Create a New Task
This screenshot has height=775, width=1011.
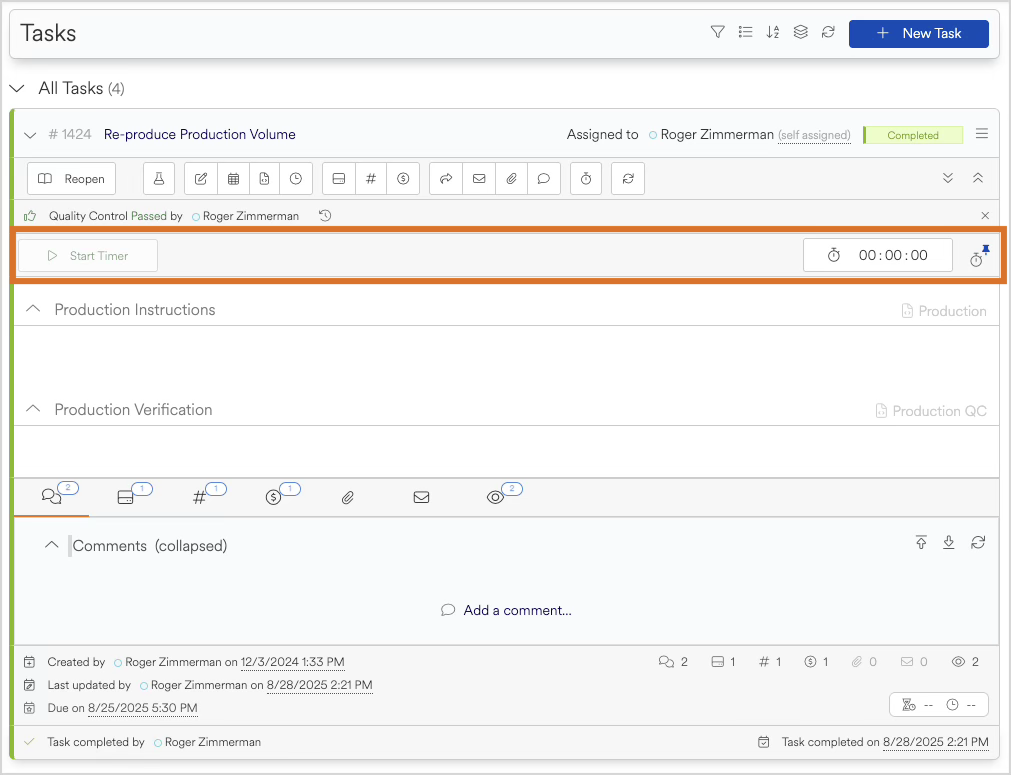coord(918,34)
